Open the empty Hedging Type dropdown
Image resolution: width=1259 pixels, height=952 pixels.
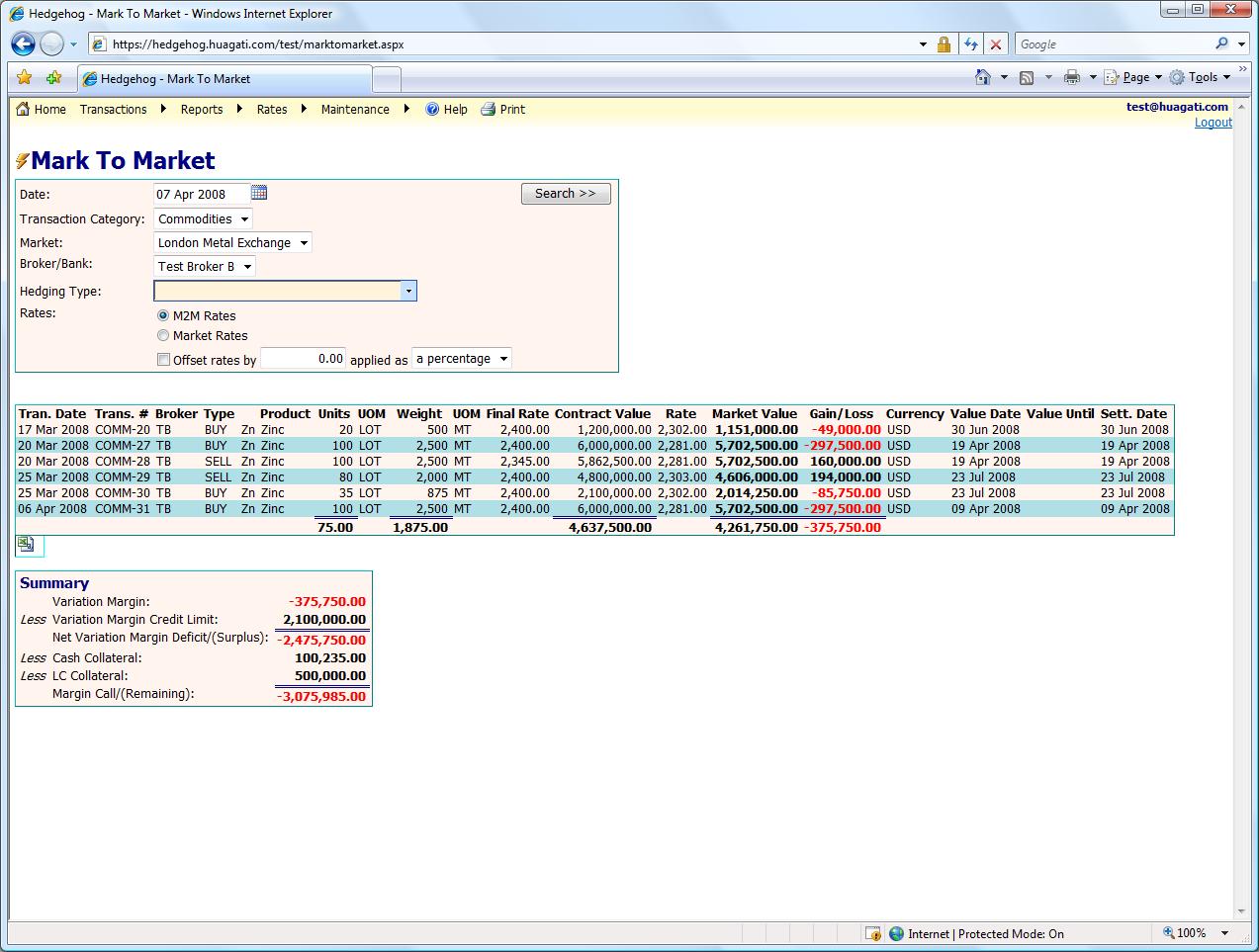[285, 291]
